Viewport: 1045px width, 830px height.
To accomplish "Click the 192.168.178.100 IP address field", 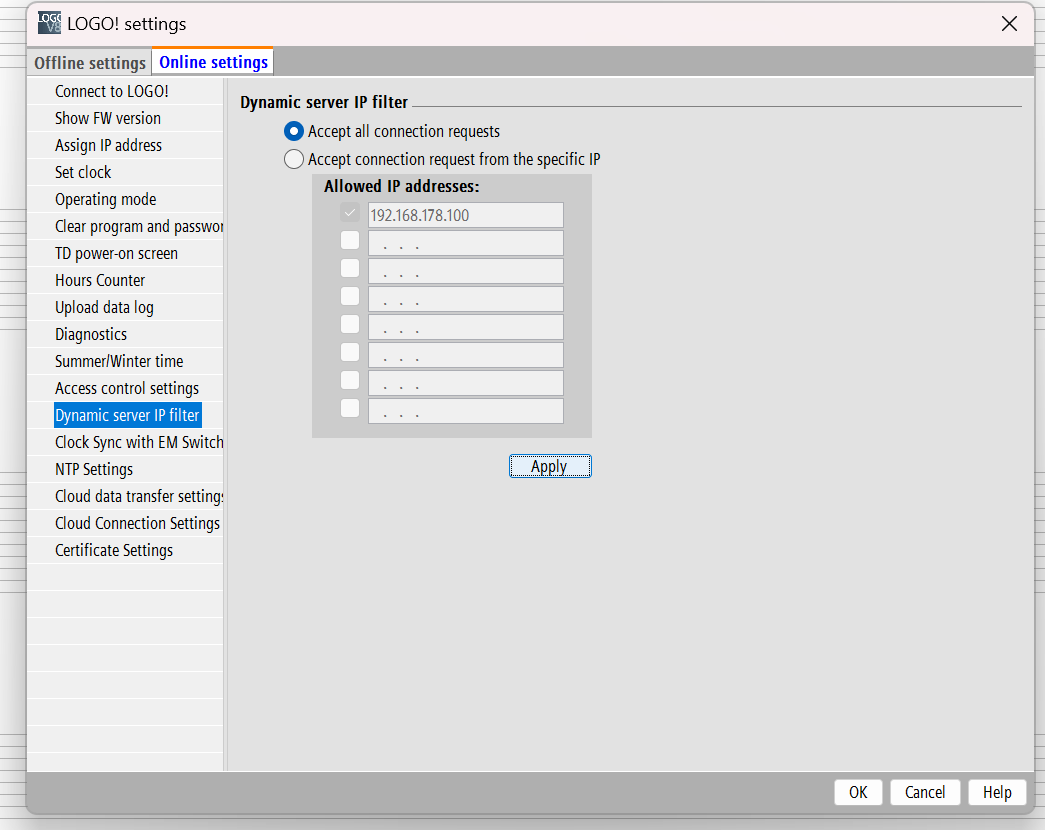I will [x=466, y=215].
